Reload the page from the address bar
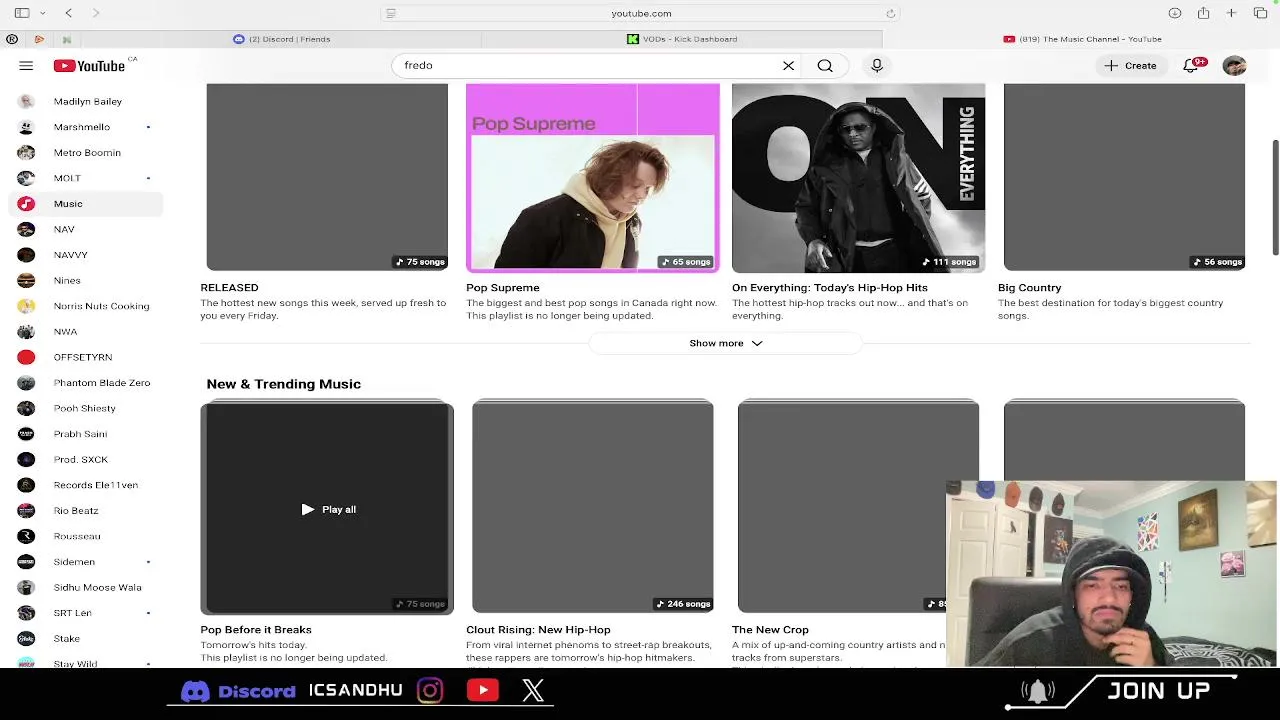Screen dimensions: 1280x720 tap(890, 13)
